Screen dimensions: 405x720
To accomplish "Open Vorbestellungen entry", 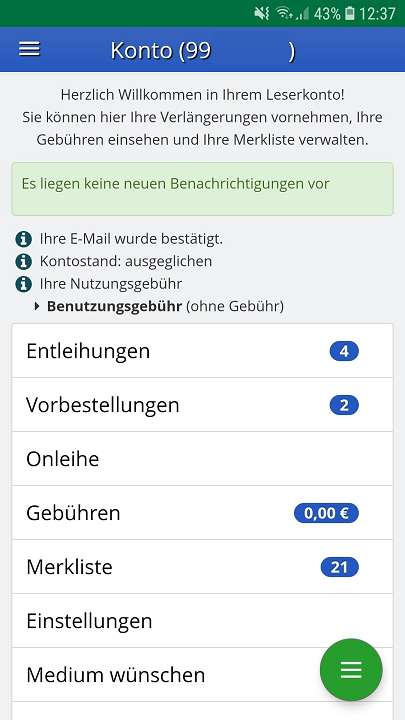I will tap(202, 405).
